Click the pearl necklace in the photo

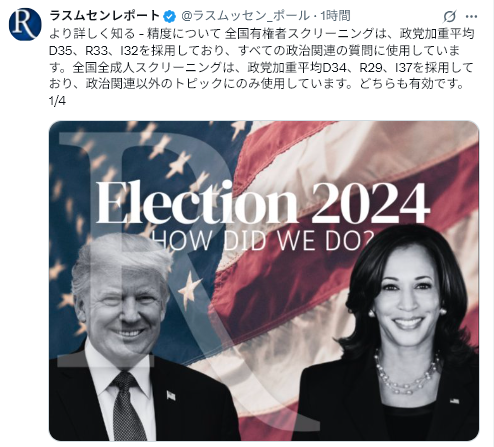coord(407,372)
